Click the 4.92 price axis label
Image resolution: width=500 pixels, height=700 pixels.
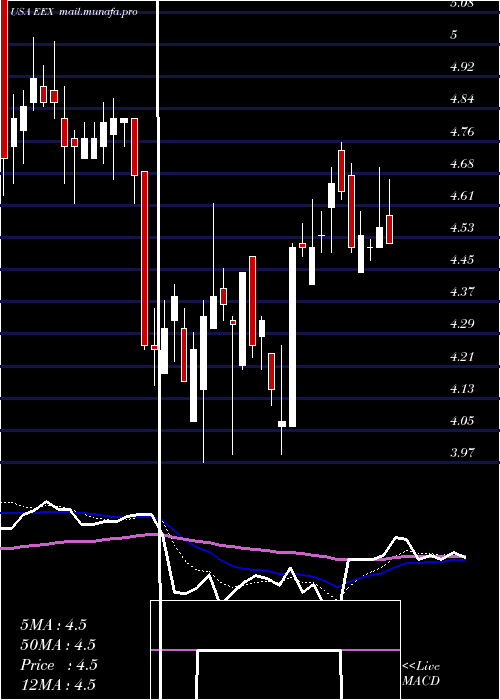pos(462,67)
